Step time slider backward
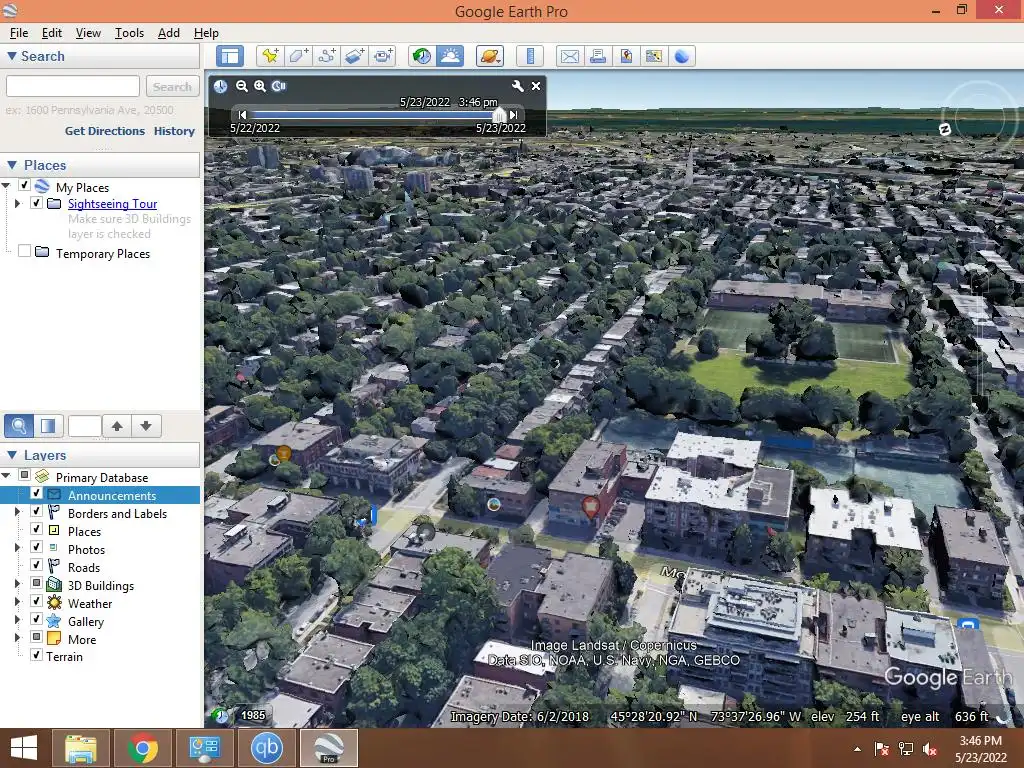1024x768 pixels. coord(242,115)
